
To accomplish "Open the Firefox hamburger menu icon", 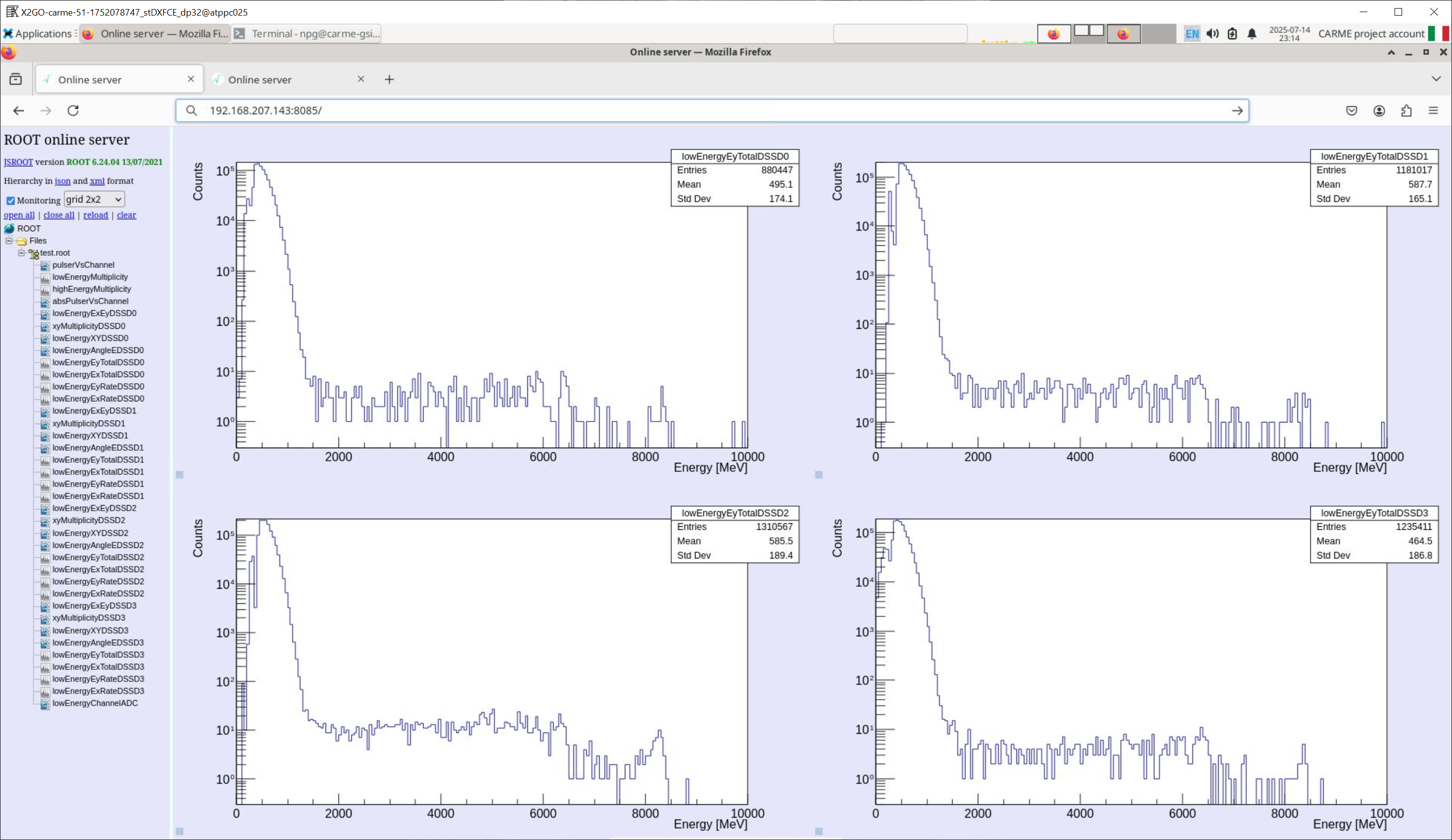I will pyautogui.click(x=1433, y=111).
